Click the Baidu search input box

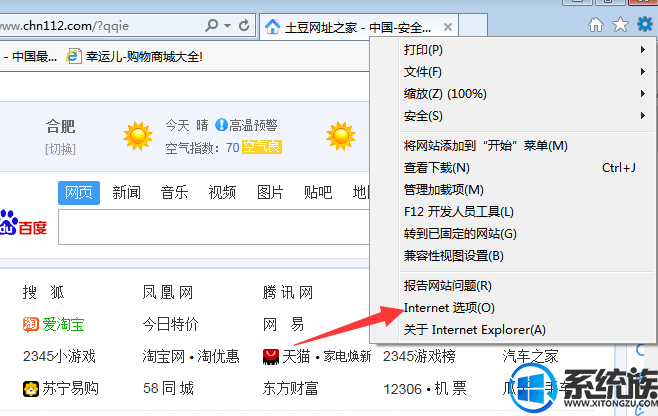pyautogui.click(x=214, y=227)
